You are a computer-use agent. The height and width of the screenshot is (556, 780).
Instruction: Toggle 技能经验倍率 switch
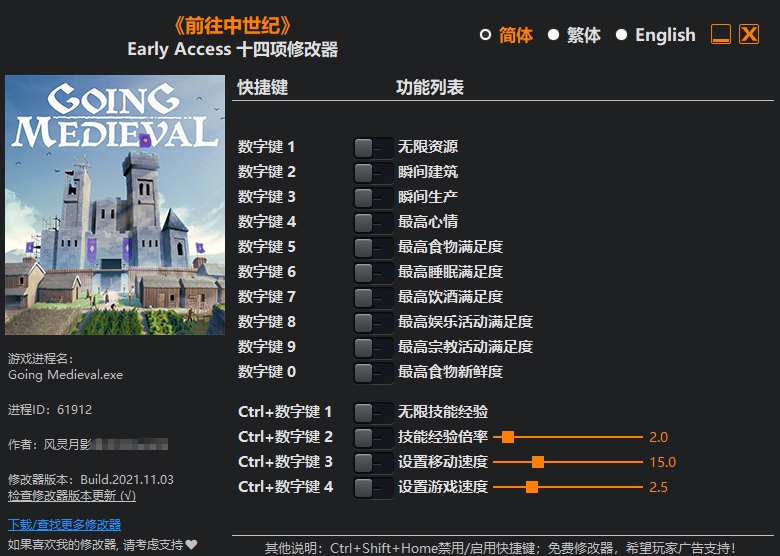pyautogui.click(x=373, y=438)
